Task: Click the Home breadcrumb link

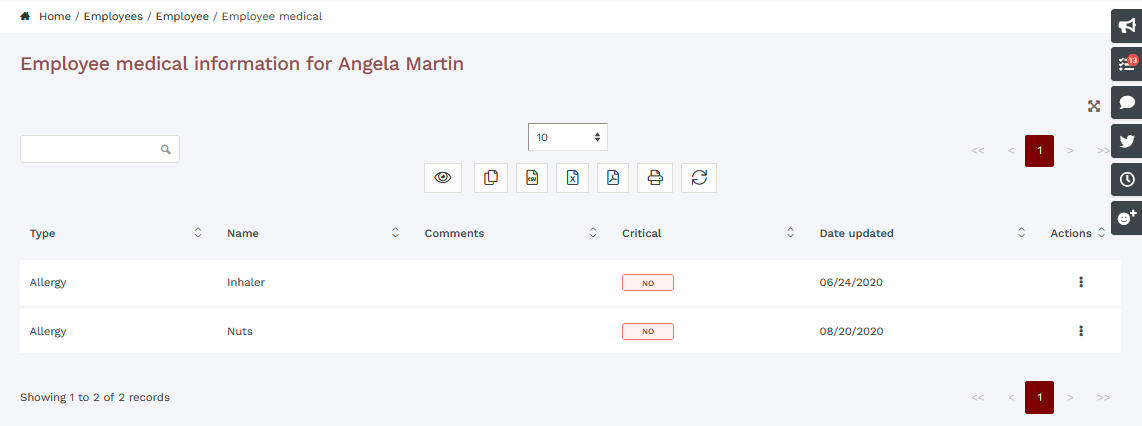Action: tap(54, 17)
